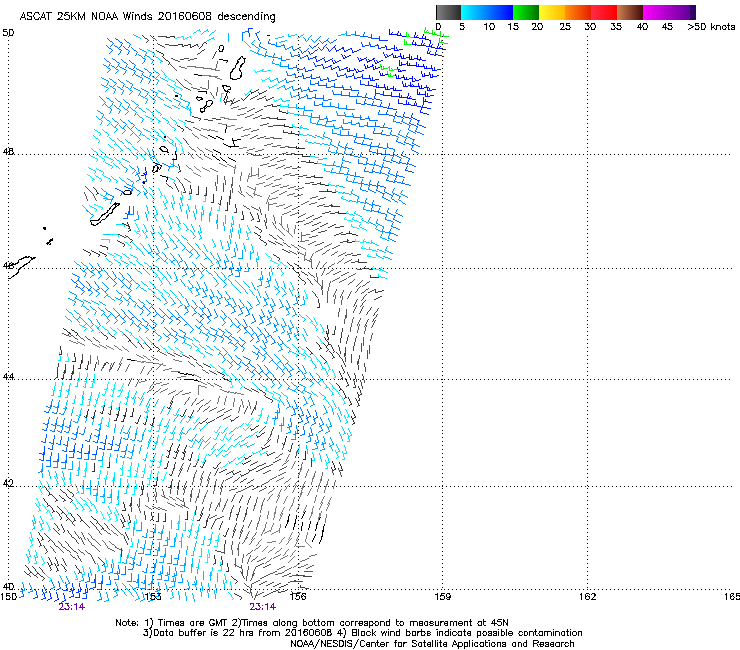Click the latitude label '48'

pos(8,152)
